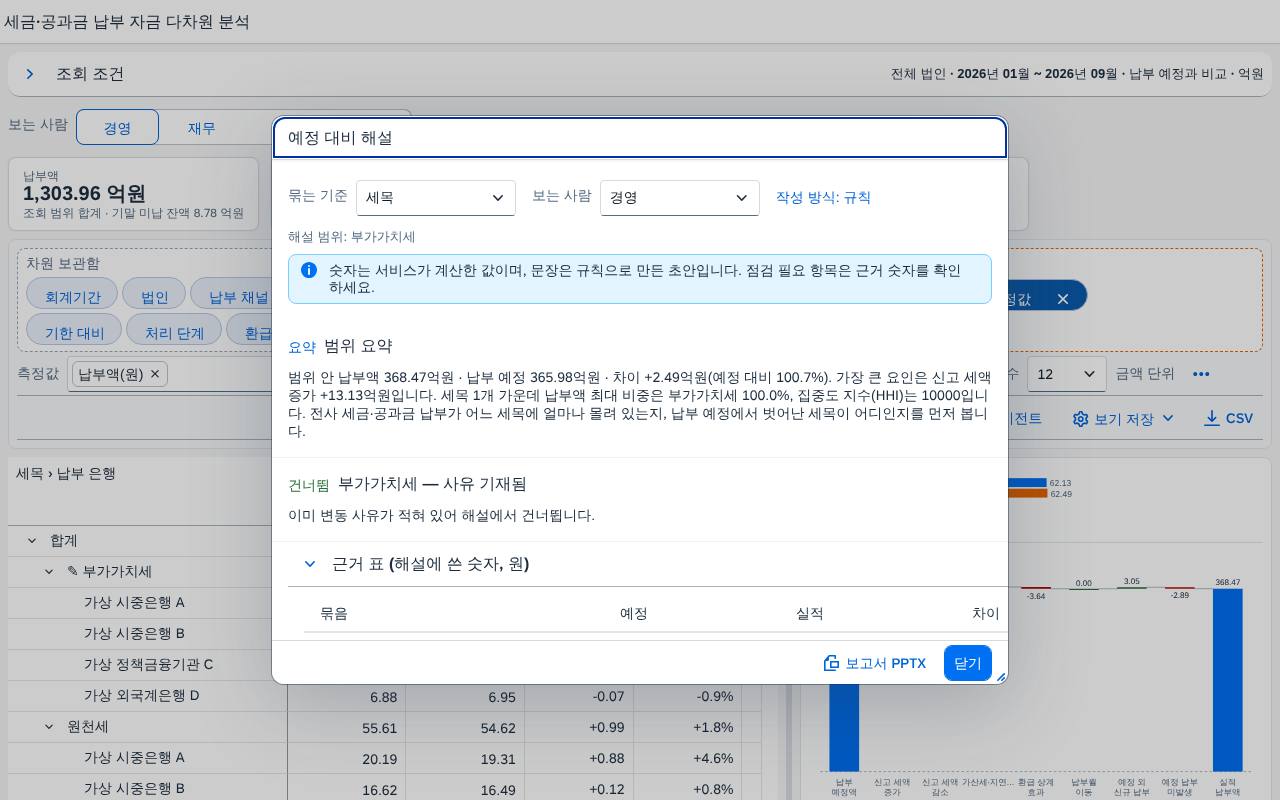Collapse the 근거 표 section
Image resolution: width=1280 pixels, height=800 pixels.
pos(310,564)
